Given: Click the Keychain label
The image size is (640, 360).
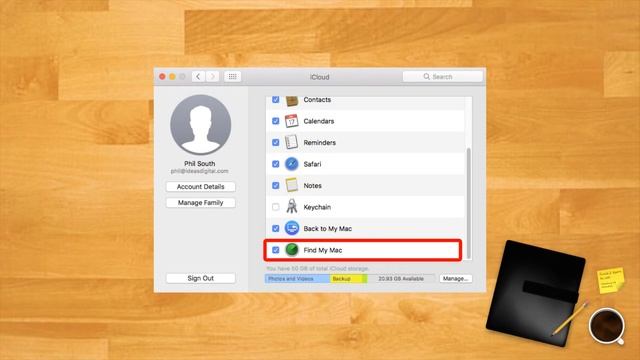Looking at the screenshot, I should (317, 207).
